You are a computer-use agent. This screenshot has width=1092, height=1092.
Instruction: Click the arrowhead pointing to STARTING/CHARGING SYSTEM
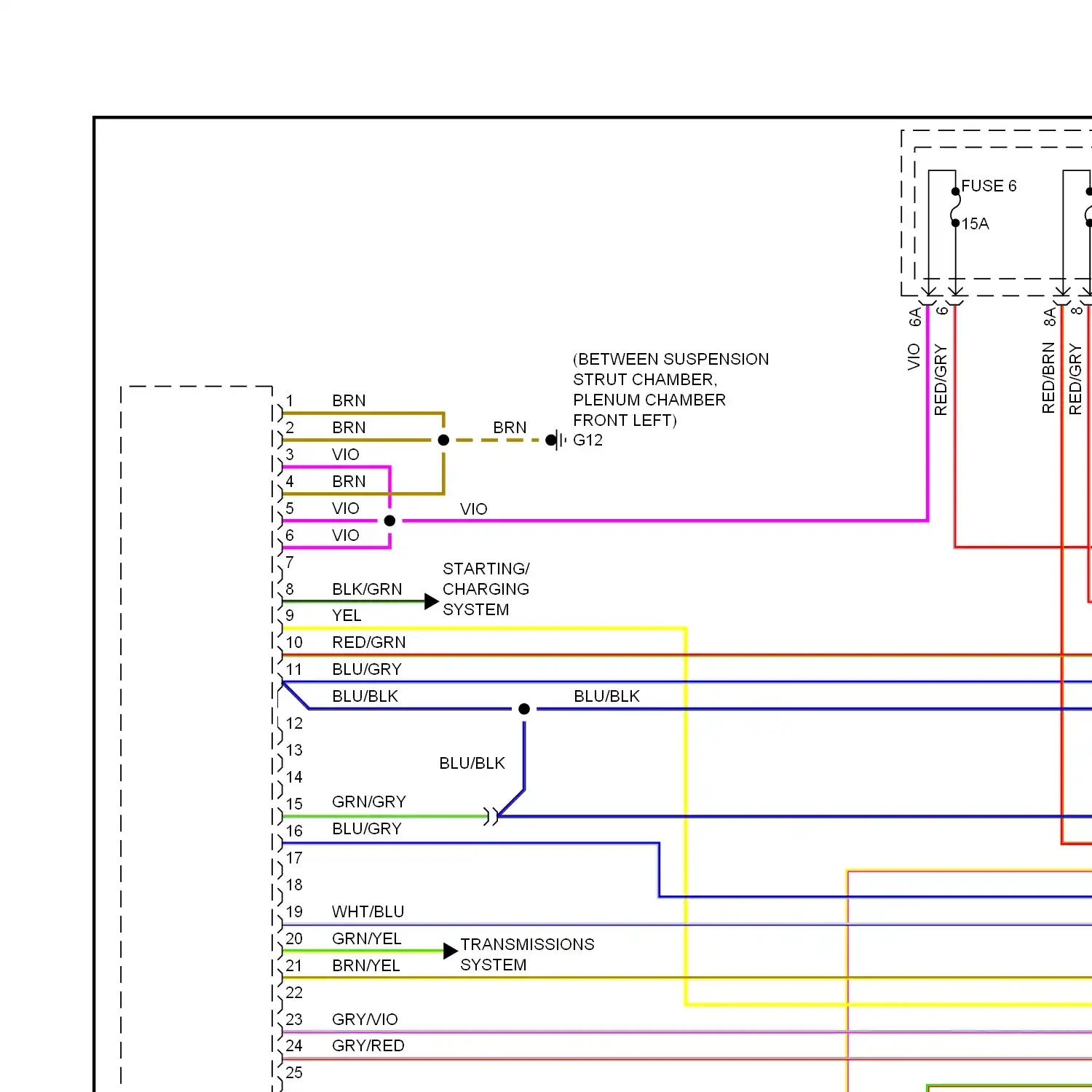[x=432, y=601]
